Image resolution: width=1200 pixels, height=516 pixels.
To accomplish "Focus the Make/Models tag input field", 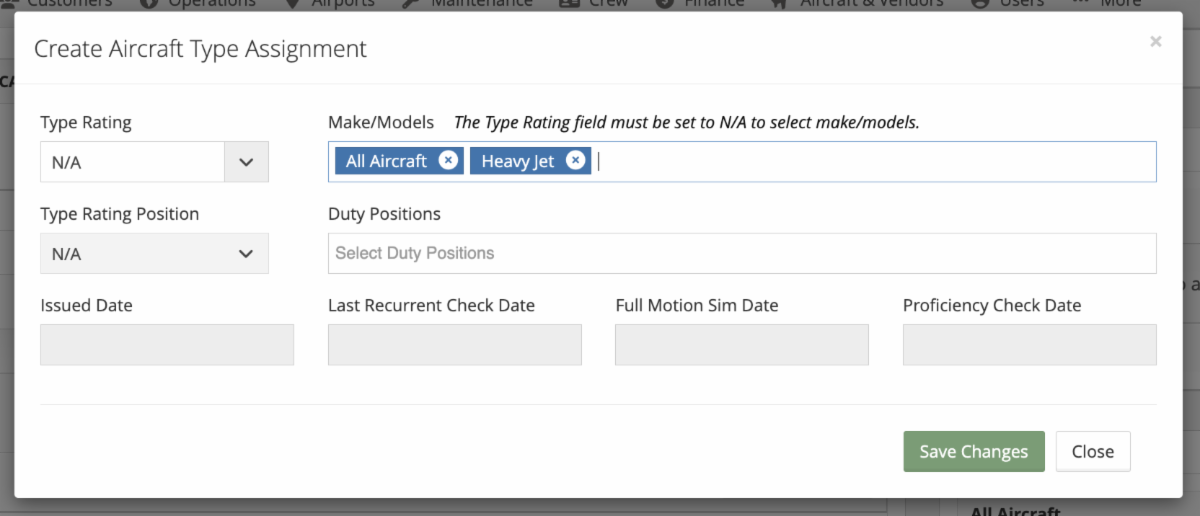I will tap(742, 161).
